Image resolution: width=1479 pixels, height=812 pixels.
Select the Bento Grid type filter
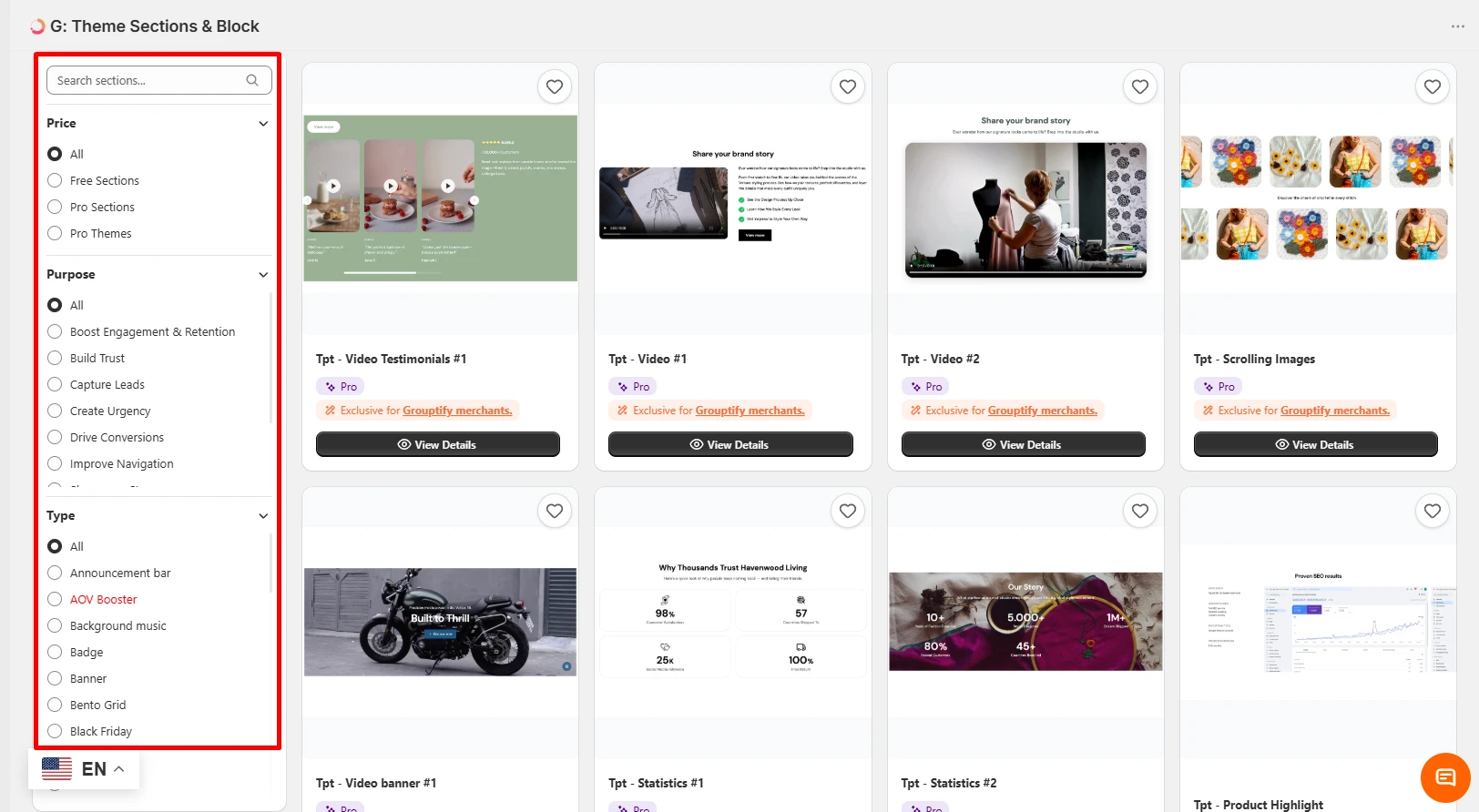[55, 705]
